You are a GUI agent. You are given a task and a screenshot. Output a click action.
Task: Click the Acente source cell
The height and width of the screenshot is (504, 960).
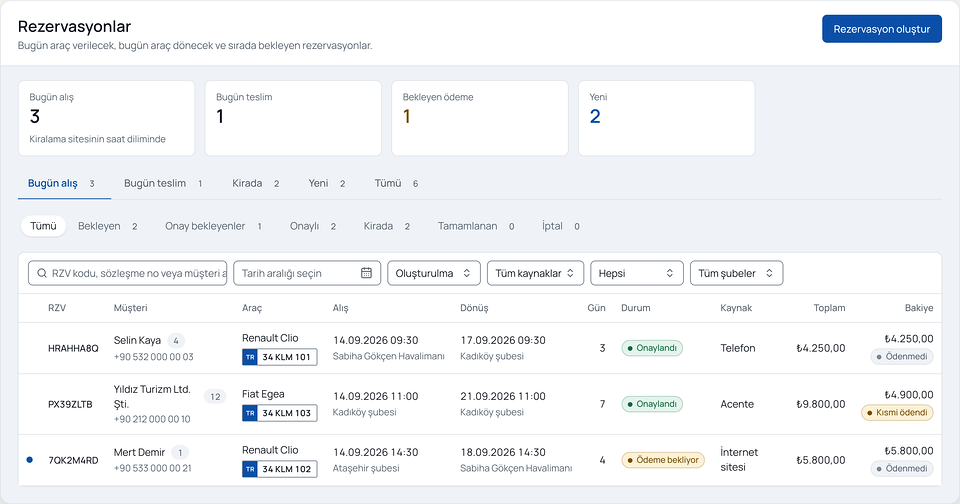[x=737, y=404]
